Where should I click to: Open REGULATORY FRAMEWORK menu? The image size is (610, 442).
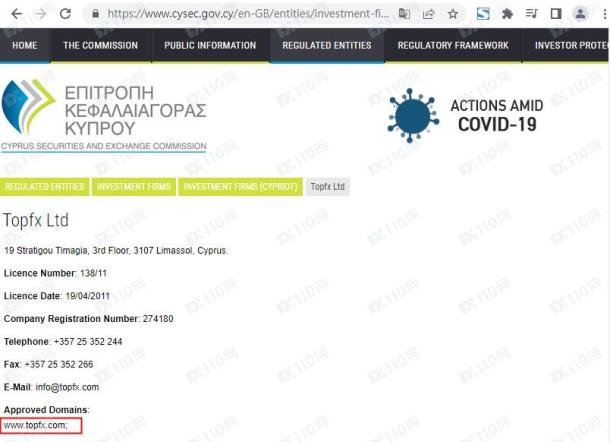click(x=453, y=45)
